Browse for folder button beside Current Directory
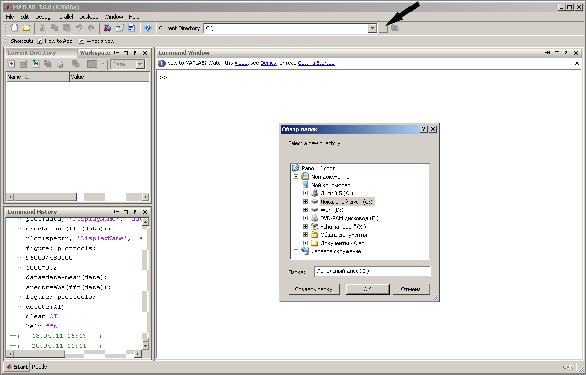Viewport: 586px width, 375px height. click(x=383, y=28)
